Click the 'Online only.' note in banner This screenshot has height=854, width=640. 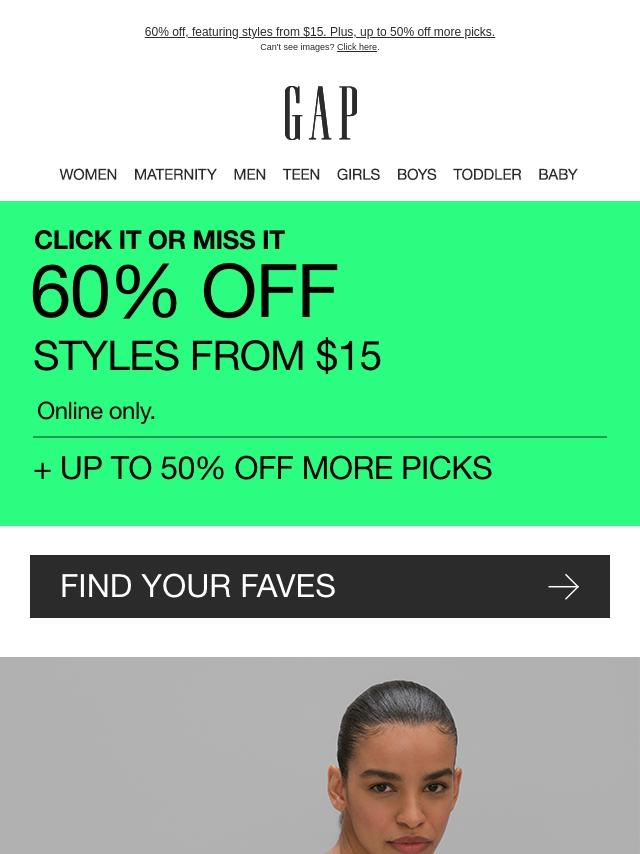96,411
